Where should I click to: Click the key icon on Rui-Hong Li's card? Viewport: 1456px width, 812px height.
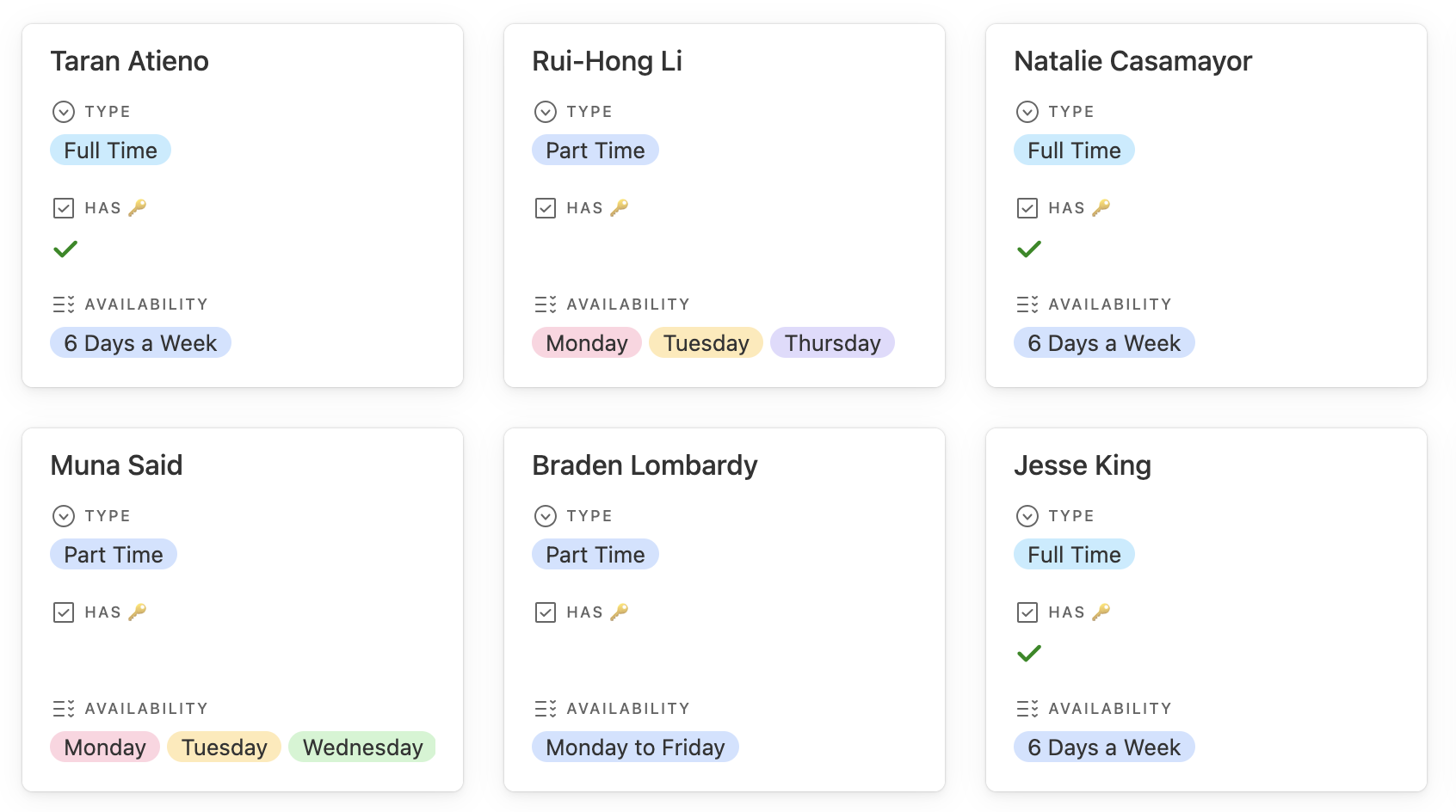(x=620, y=208)
